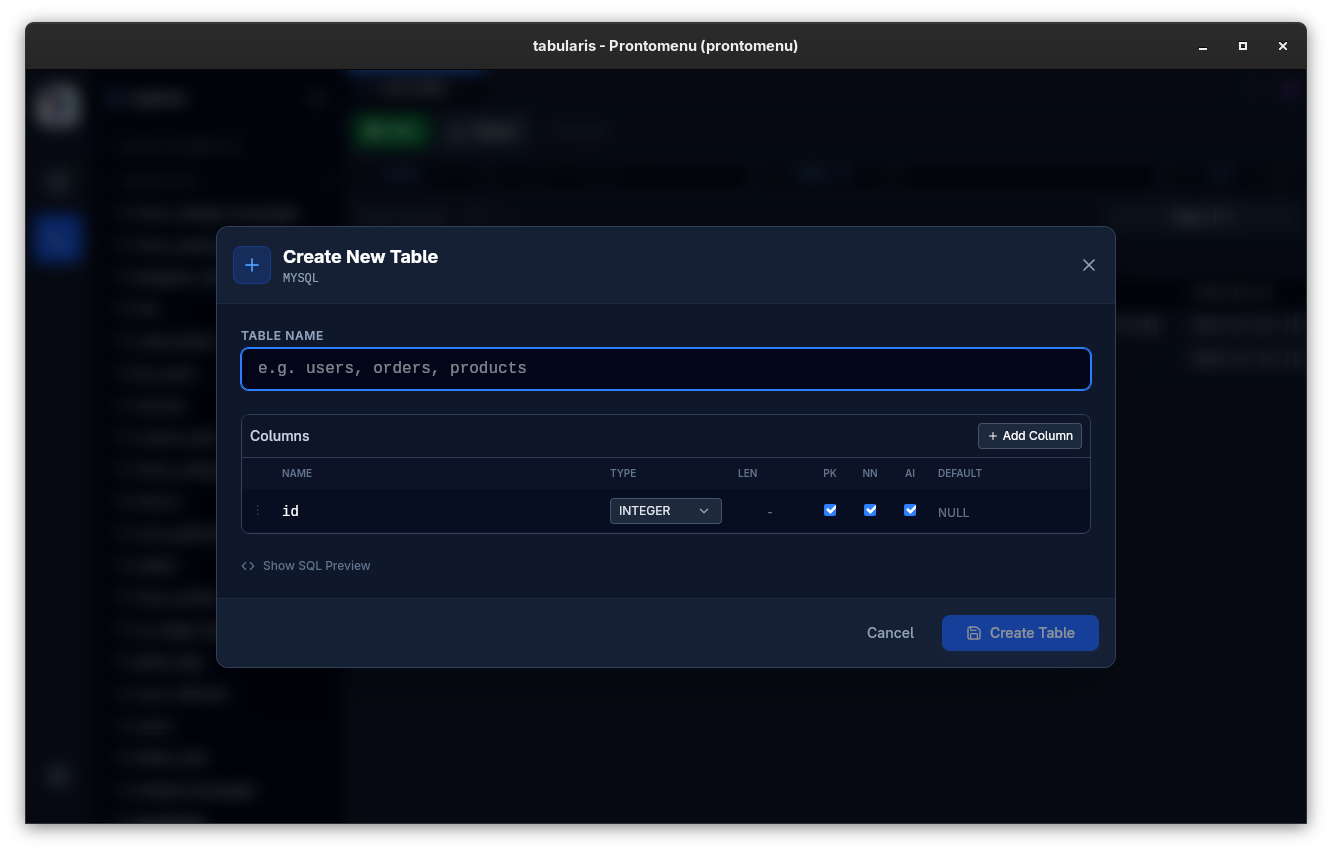
Task: Toggle the AI checkbox for id
Action: click(x=910, y=510)
